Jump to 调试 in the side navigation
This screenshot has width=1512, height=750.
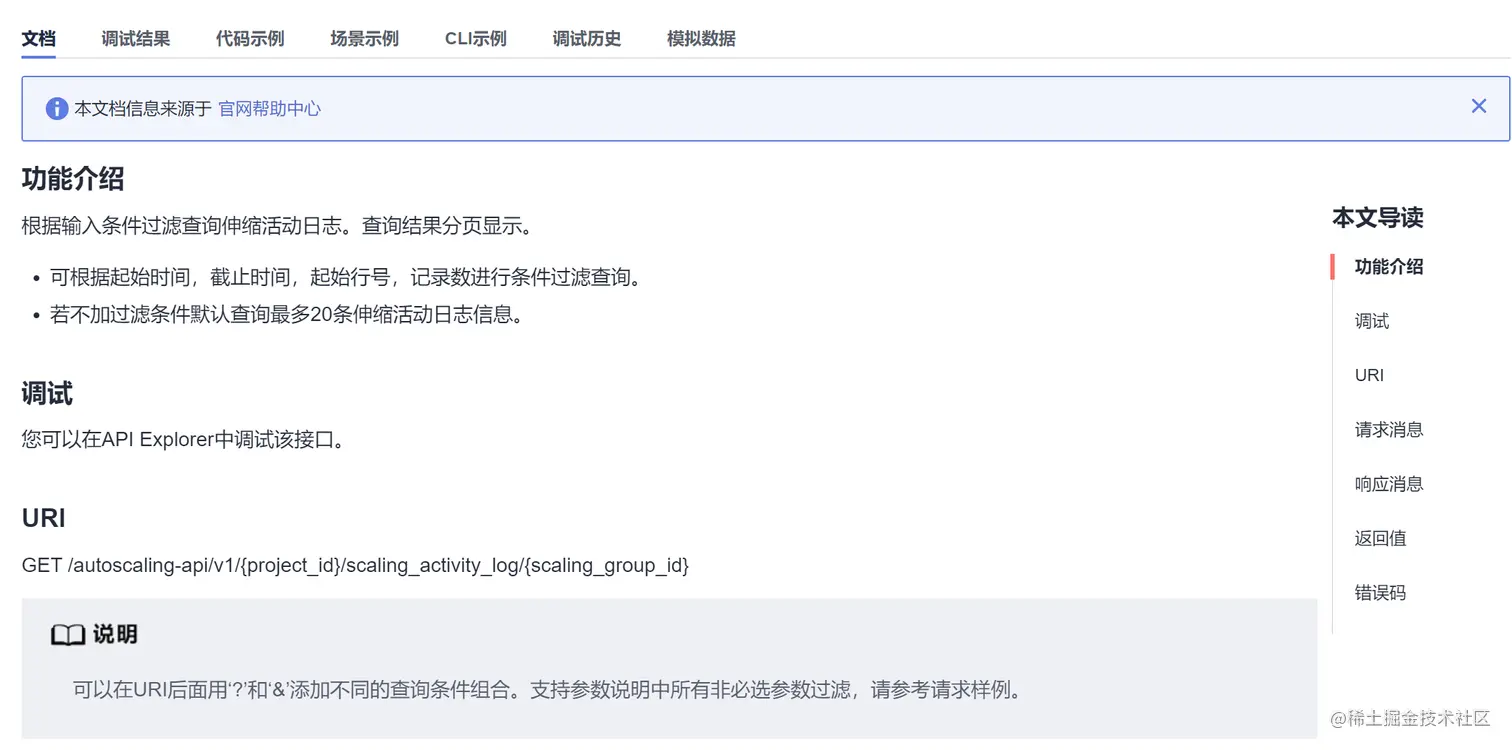click(1372, 321)
